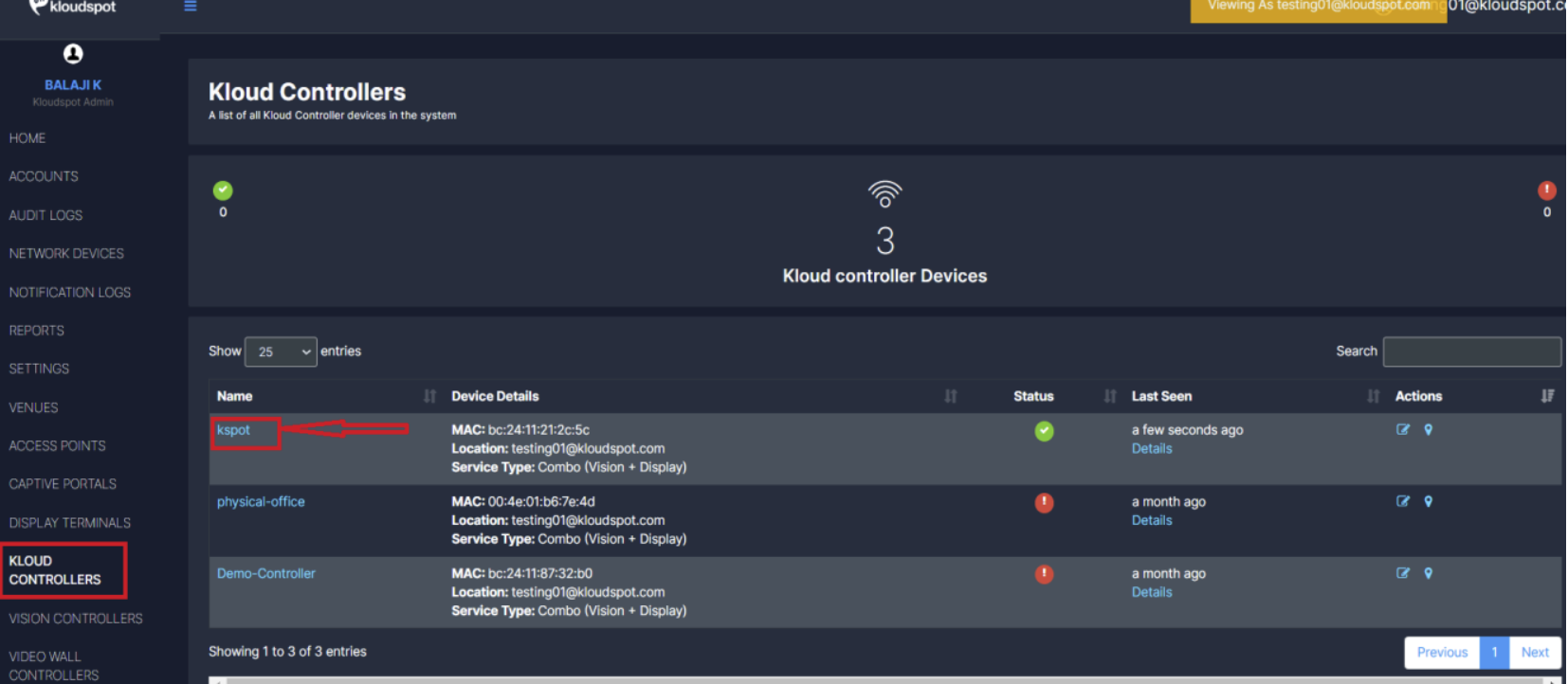The height and width of the screenshot is (684, 1568).
Task: Click MAC bc:24:11:87:32:b0 text
Action: (521, 574)
